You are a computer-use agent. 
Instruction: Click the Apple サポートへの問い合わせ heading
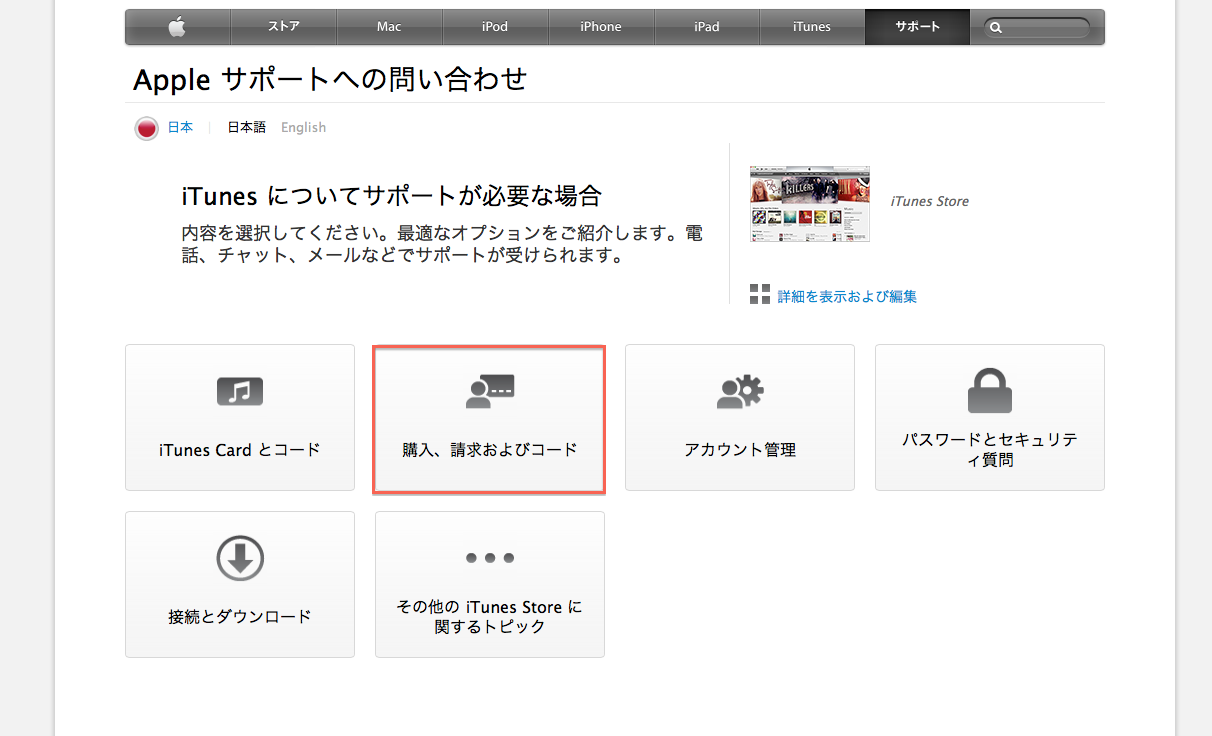tap(330, 79)
